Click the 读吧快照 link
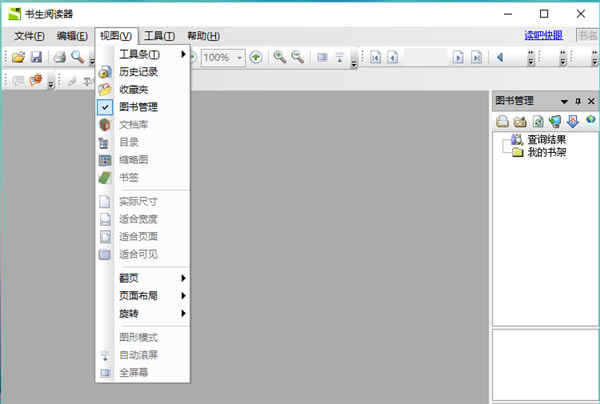 [x=543, y=36]
